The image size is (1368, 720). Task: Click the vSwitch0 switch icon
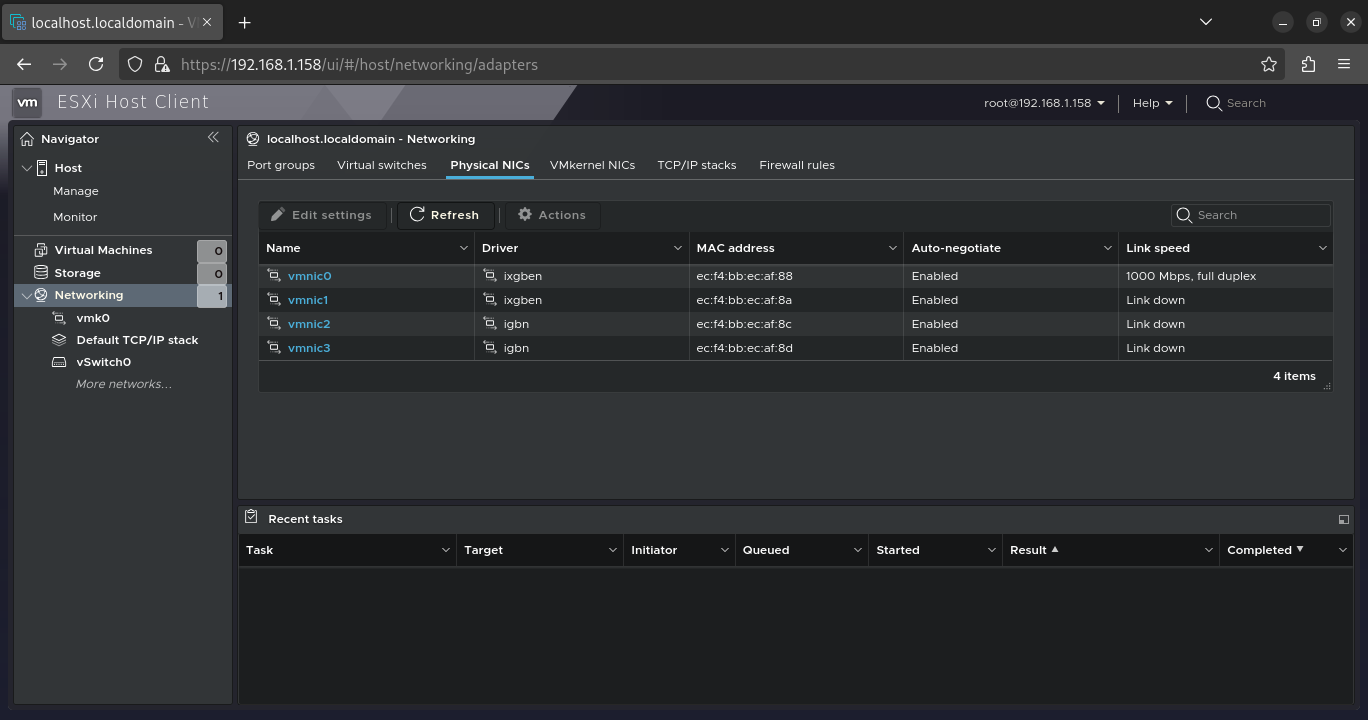pyautogui.click(x=59, y=362)
